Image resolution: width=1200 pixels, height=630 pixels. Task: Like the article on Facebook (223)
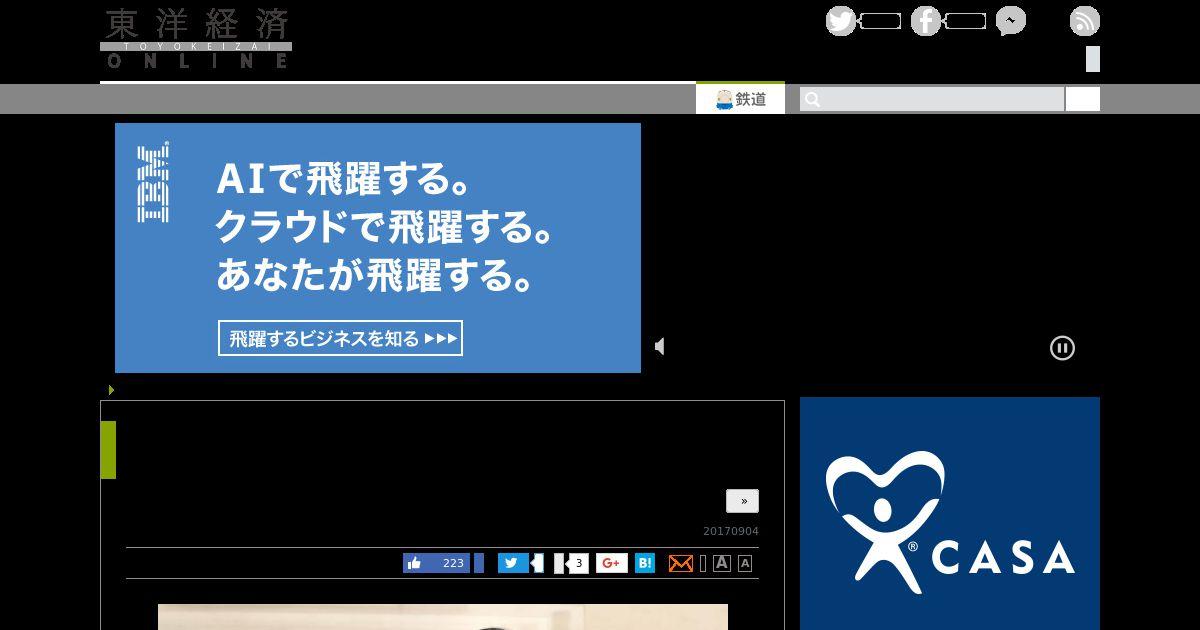coord(436,563)
